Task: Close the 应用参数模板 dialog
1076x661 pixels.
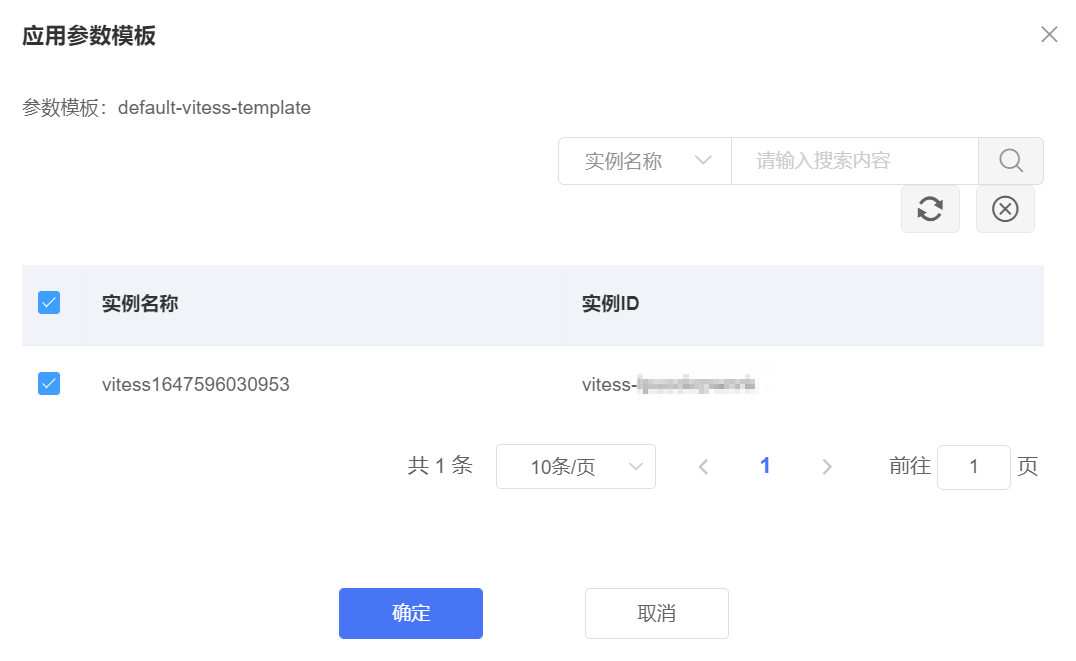Action: point(1049,35)
